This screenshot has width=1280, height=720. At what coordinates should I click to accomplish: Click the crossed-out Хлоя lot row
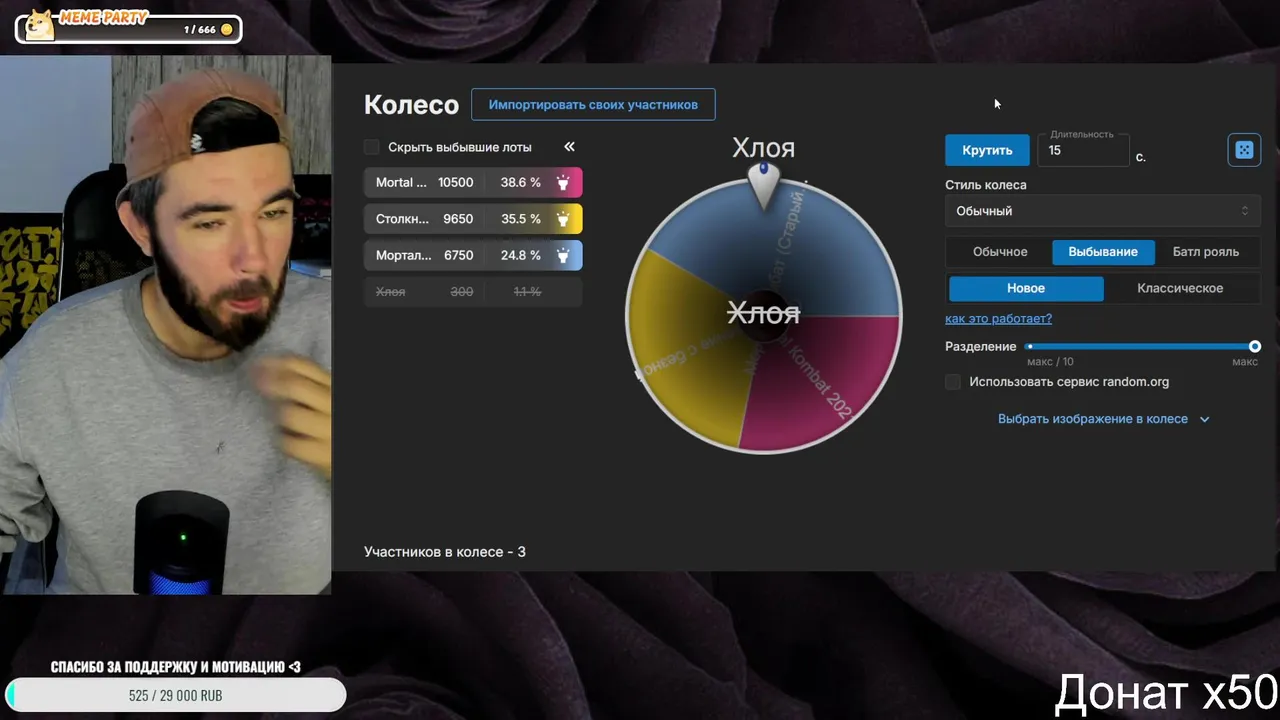point(473,291)
